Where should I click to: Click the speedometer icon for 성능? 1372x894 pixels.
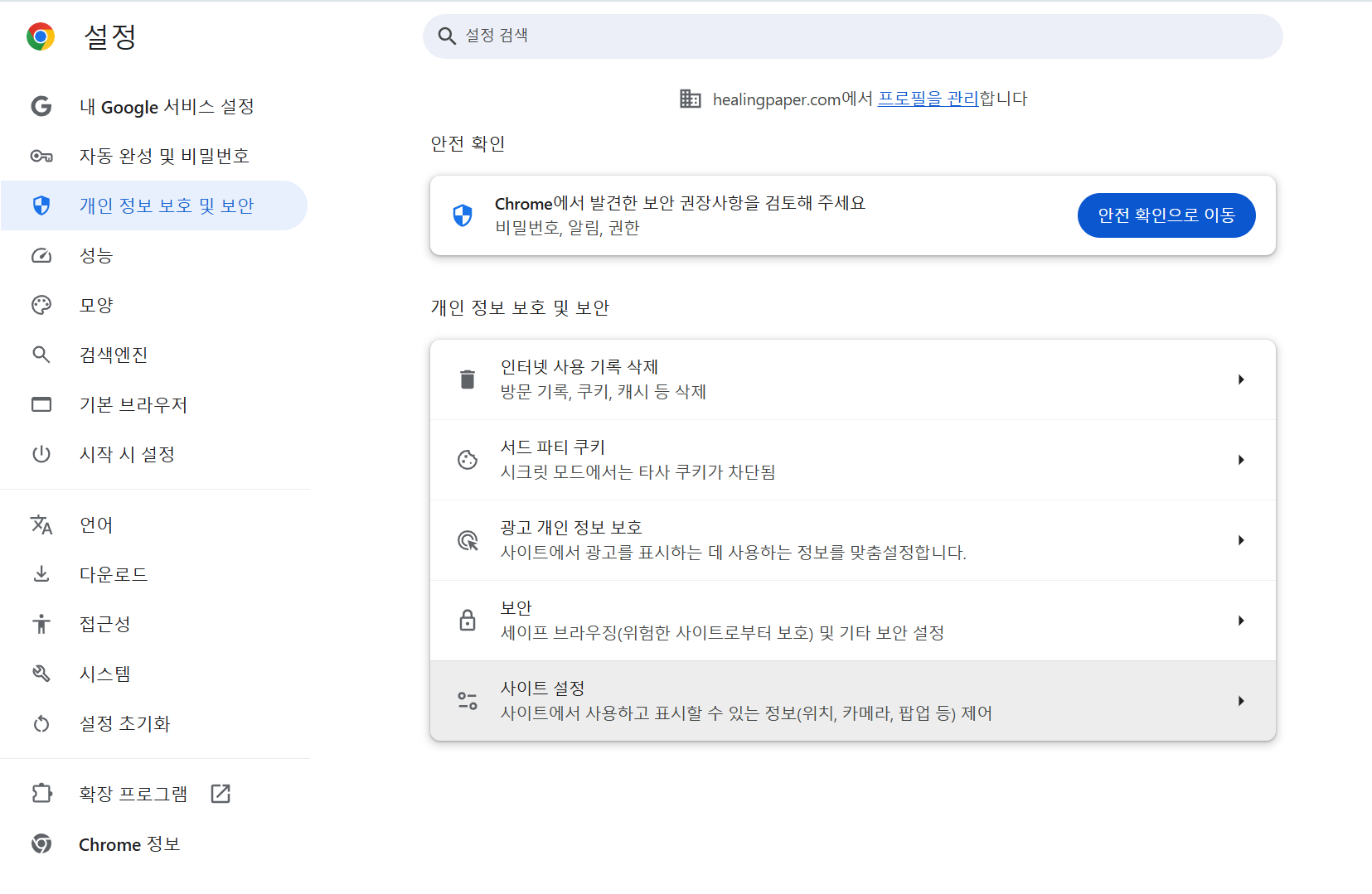pyautogui.click(x=41, y=255)
